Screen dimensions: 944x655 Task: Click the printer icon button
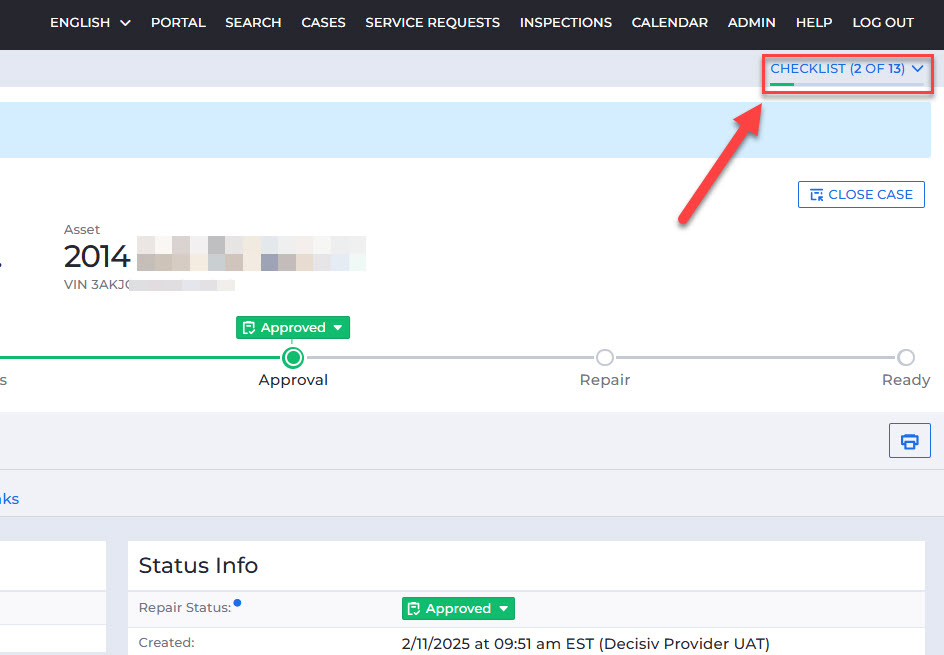coord(909,441)
